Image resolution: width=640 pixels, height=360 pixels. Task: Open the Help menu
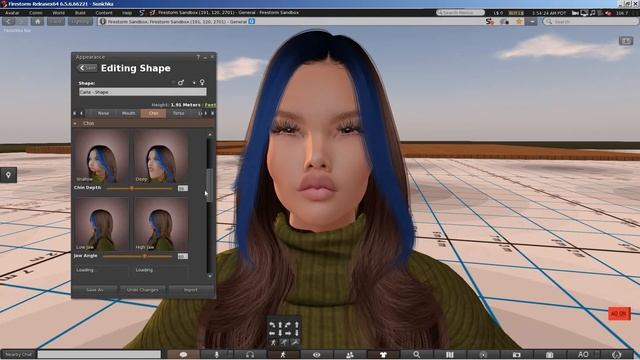pyautogui.click(x=127, y=13)
